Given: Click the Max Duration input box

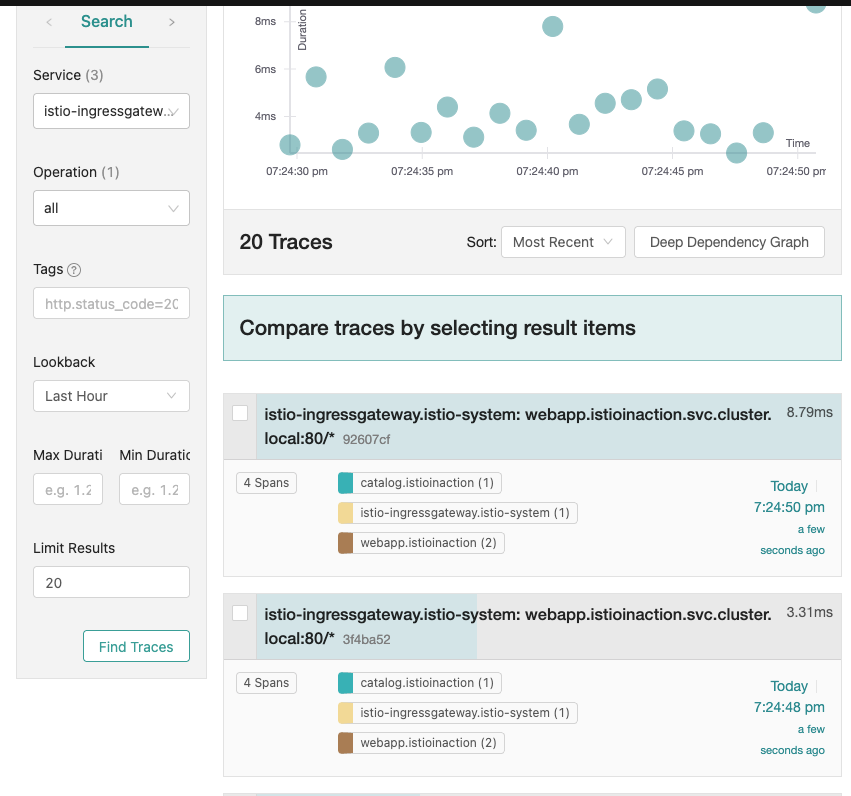Looking at the screenshot, I should 68,490.
